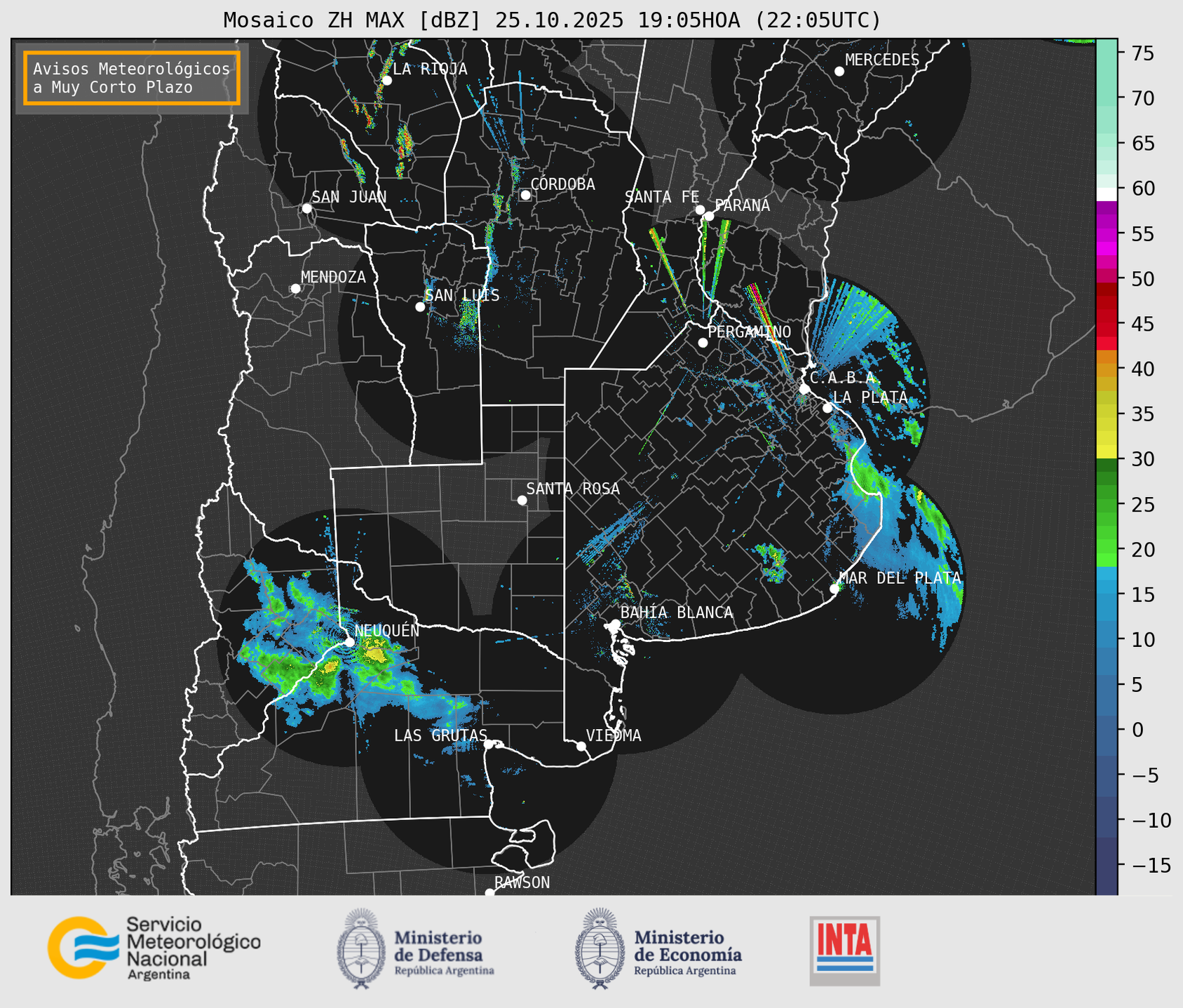The width and height of the screenshot is (1183, 1008).
Task: Click the San Luis city marker dot
Action: [x=419, y=306]
